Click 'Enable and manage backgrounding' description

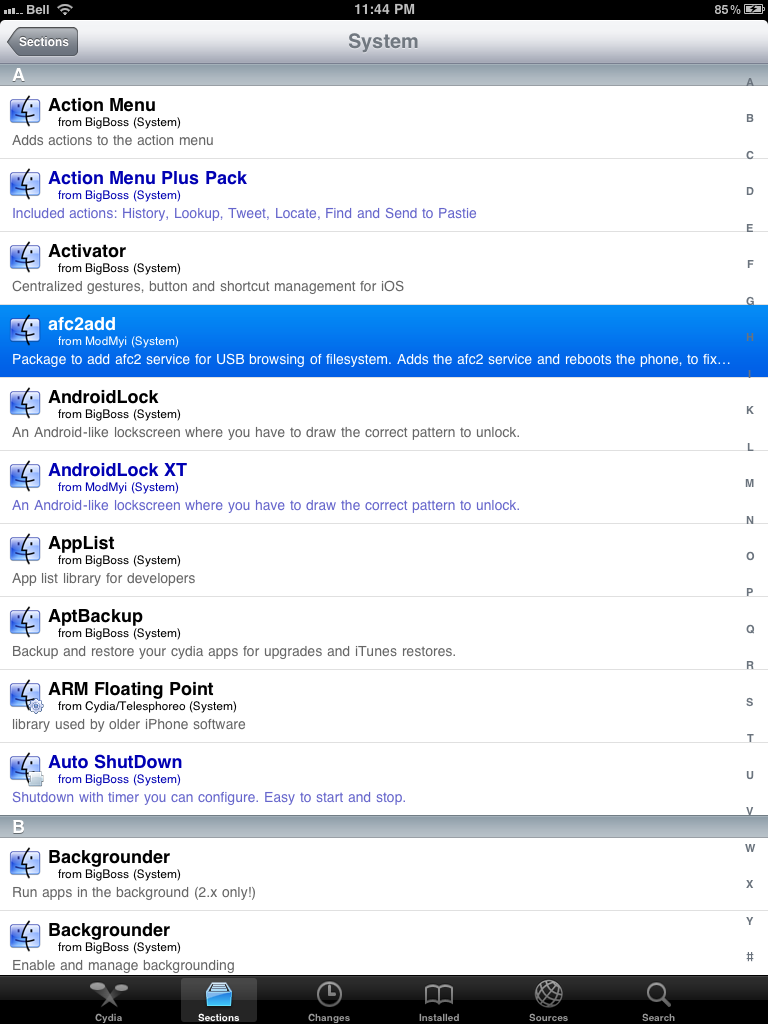coord(123,966)
